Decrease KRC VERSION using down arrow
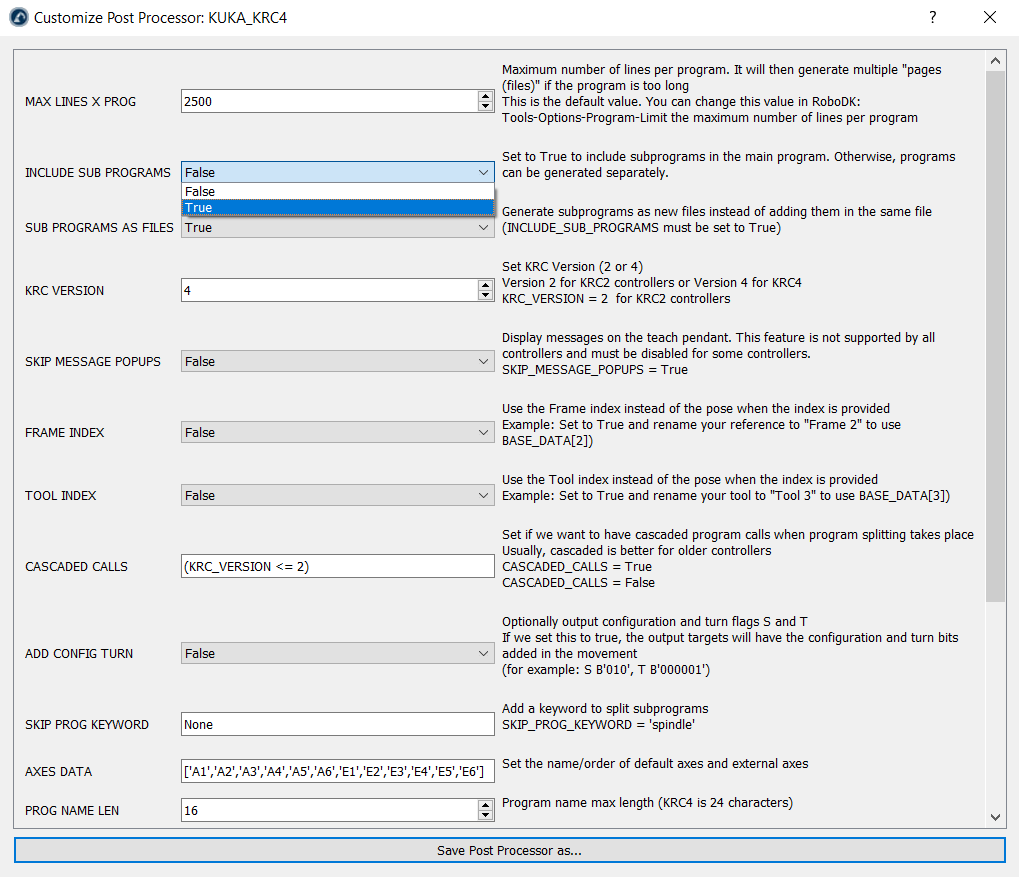 click(x=485, y=295)
